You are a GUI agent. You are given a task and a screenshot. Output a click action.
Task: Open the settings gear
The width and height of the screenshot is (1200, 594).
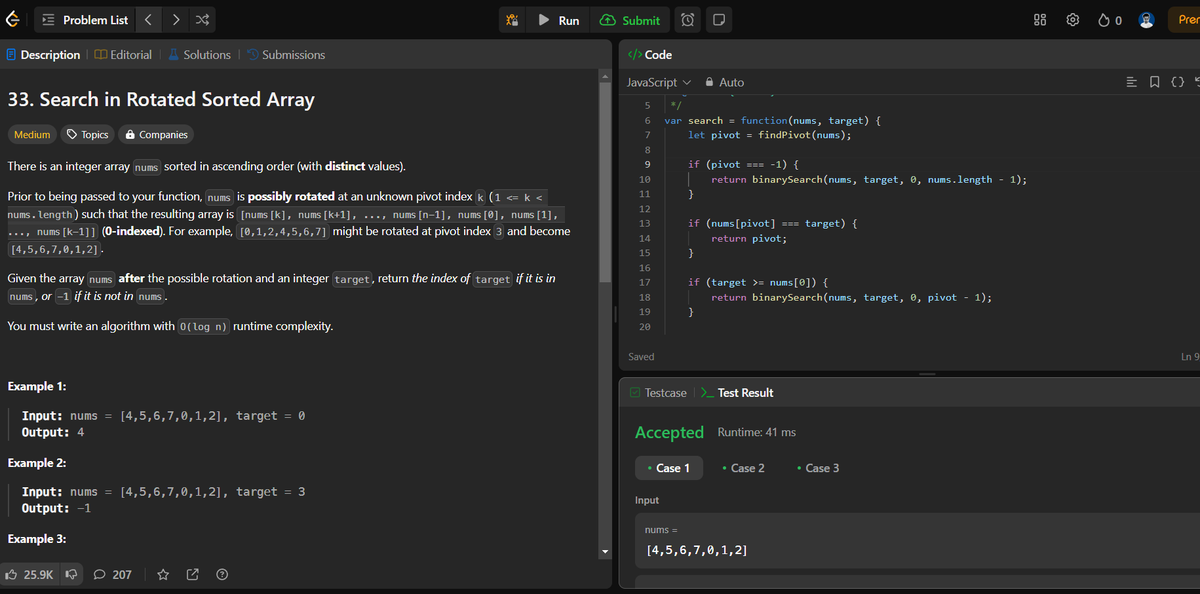pos(1073,20)
